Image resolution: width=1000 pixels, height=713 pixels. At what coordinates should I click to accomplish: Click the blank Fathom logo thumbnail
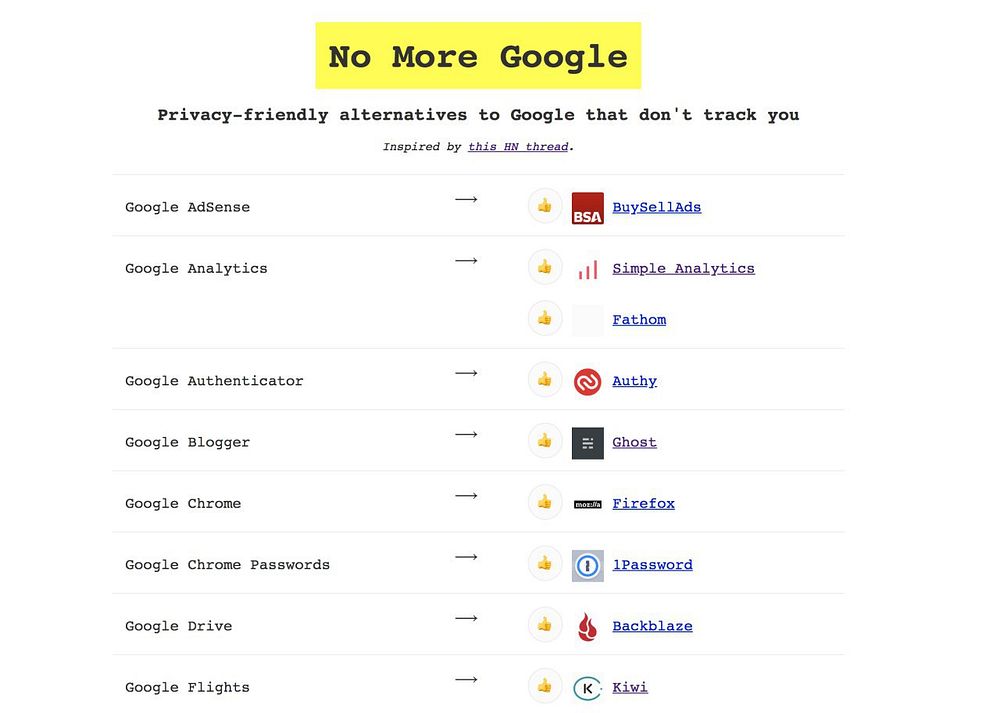tap(588, 320)
